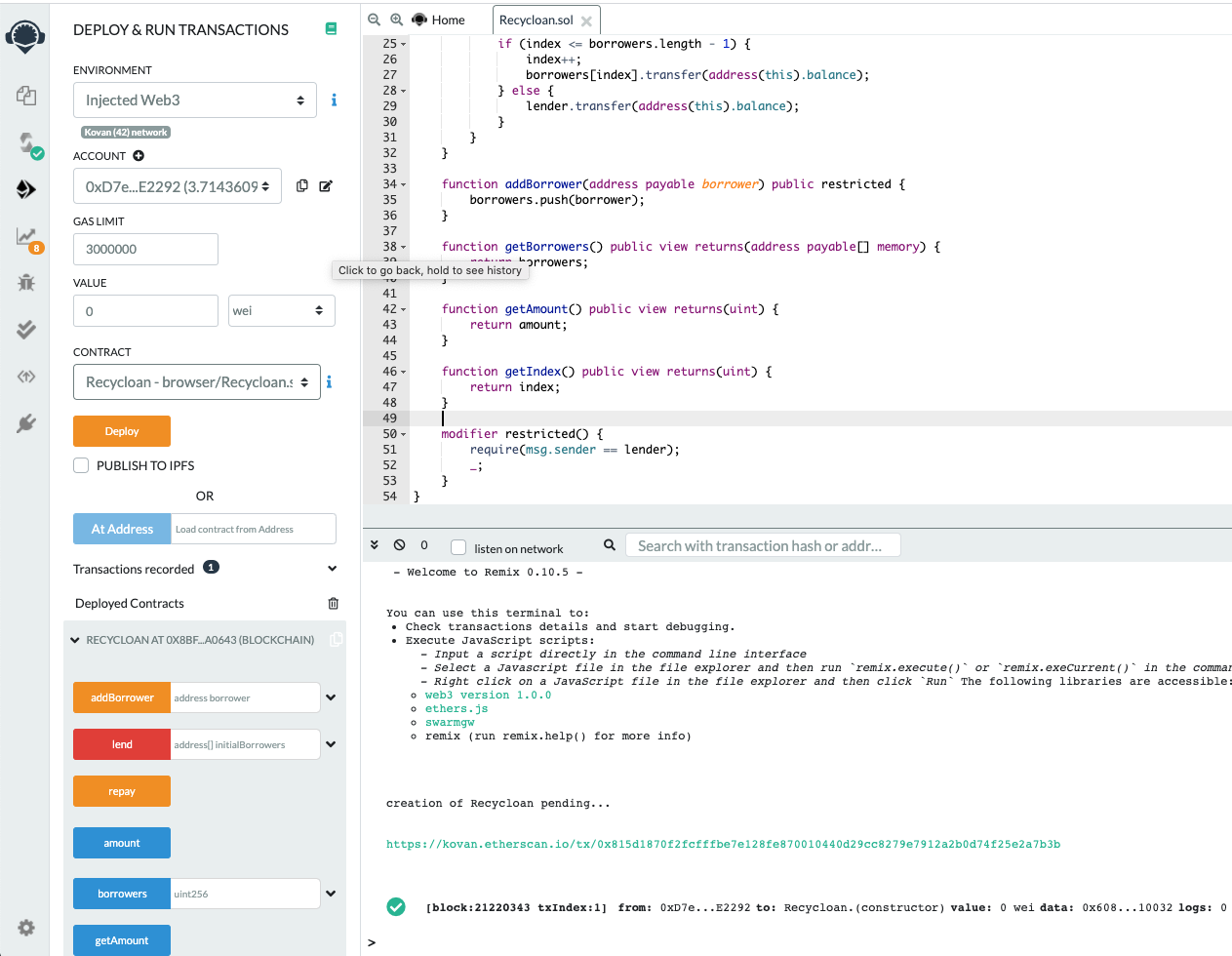
Task: Zoom out the editor font
Action: point(374,20)
